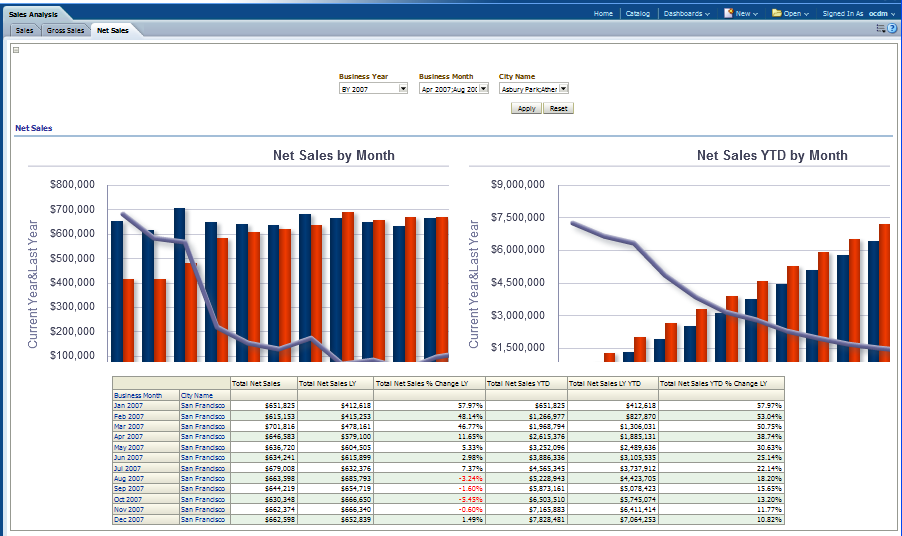This screenshot has width=902, height=536.
Task: Click San Francisco in the Jan 2007 row
Action: [202, 405]
